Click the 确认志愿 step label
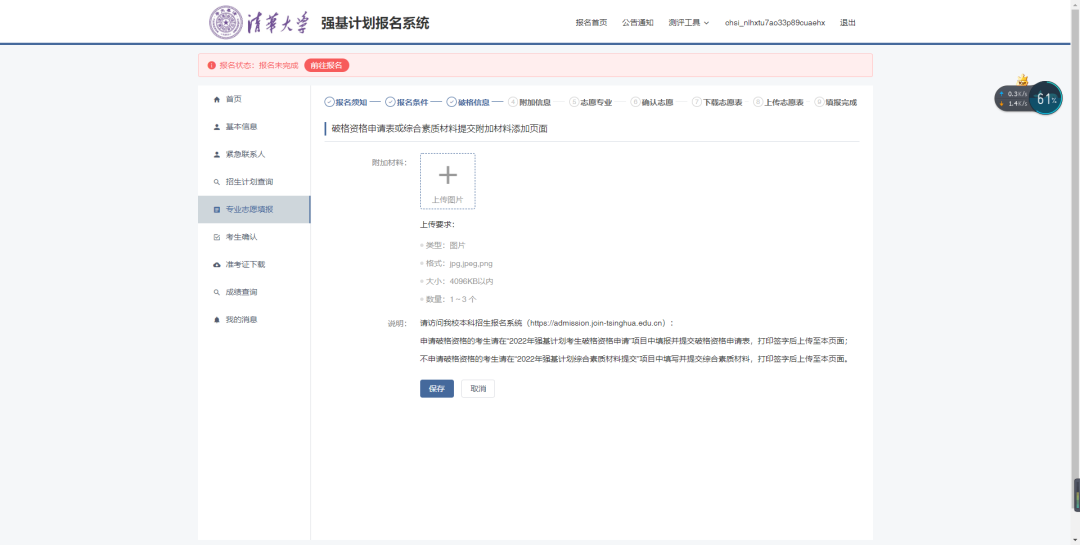This screenshot has width=1080, height=545. 658,102
